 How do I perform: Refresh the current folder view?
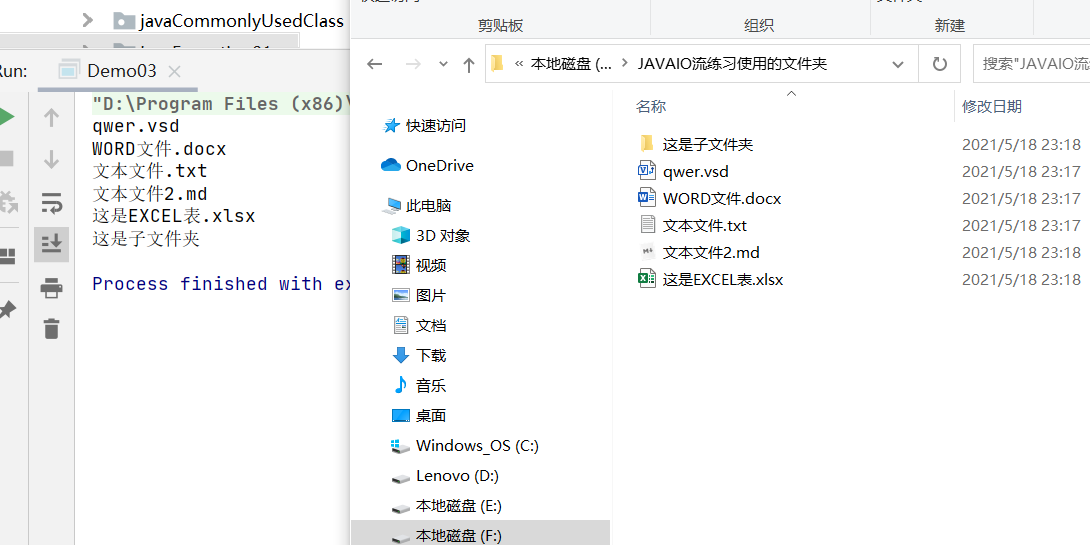(x=940, y=65)
